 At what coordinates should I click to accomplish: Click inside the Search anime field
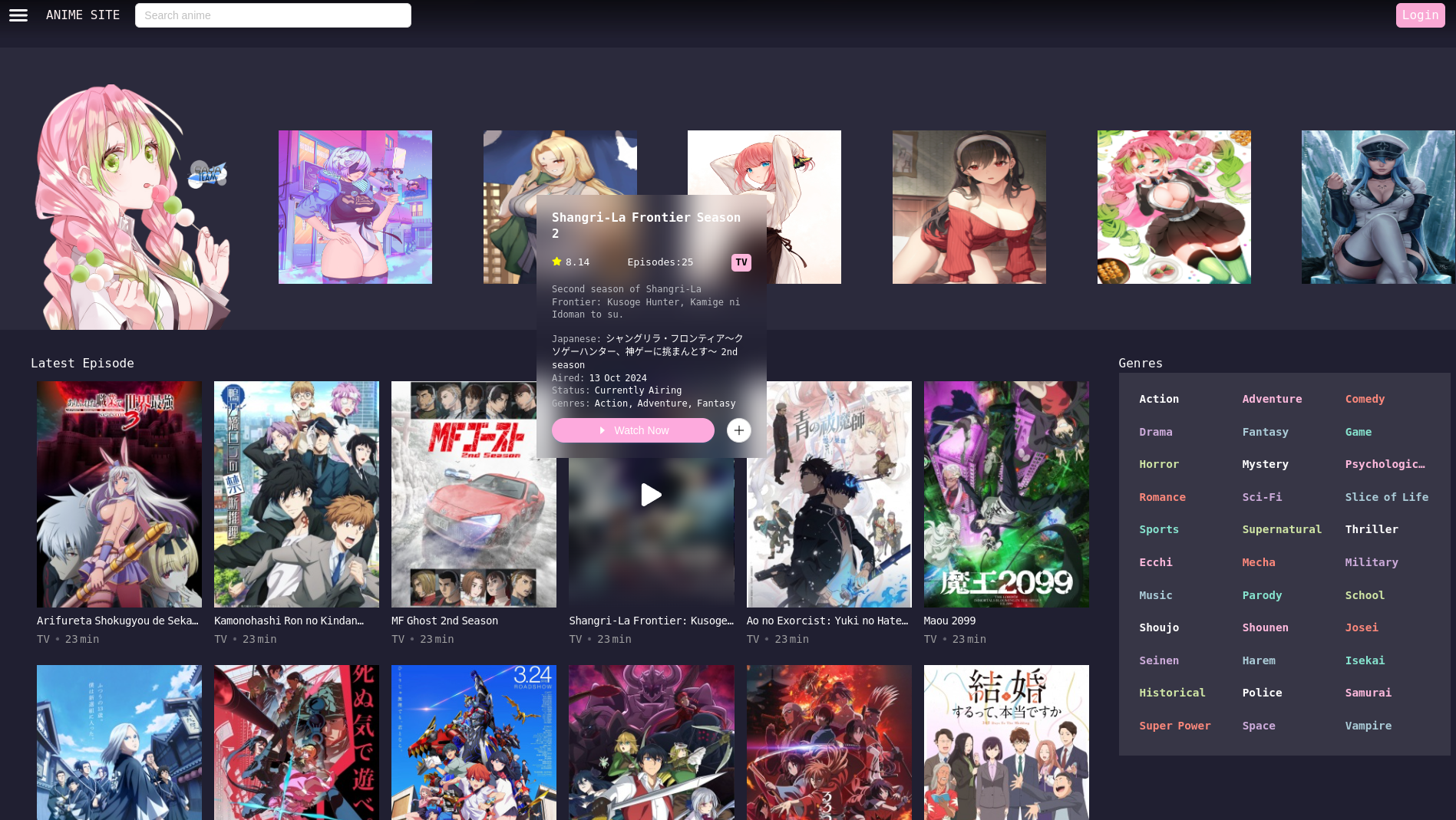pos(272,15)
